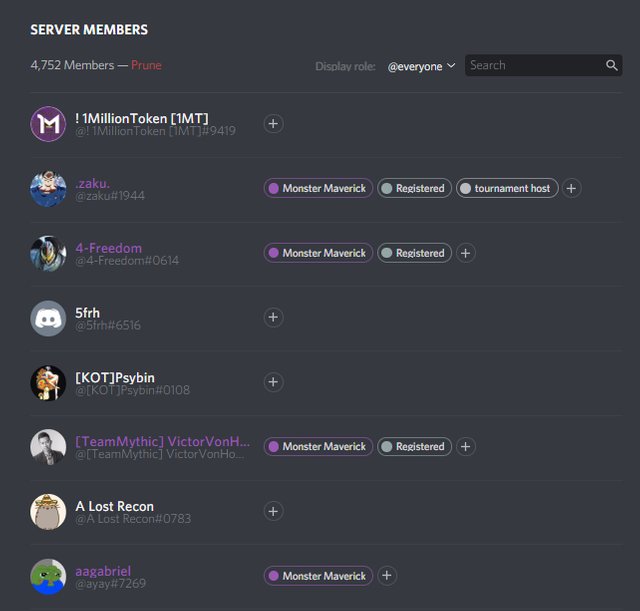Remove Monster Maverick role from 4-Freedom
The width and height of the screenshot is (640, 611).
coord(273,253)
